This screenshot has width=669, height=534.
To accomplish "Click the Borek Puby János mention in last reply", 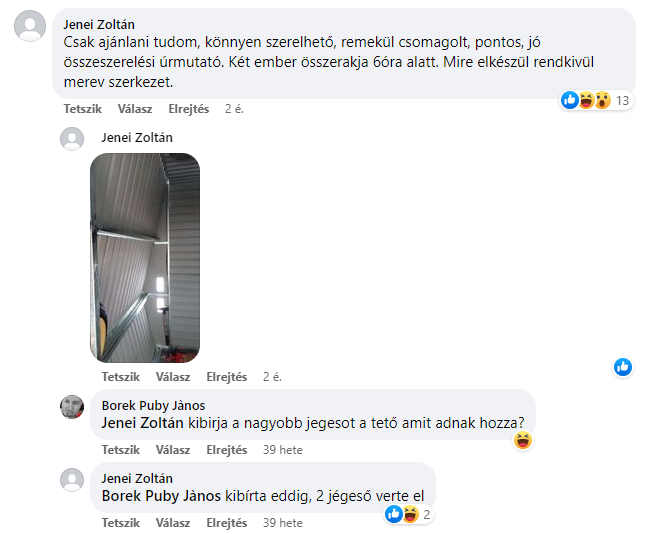I will click(161, 496).
